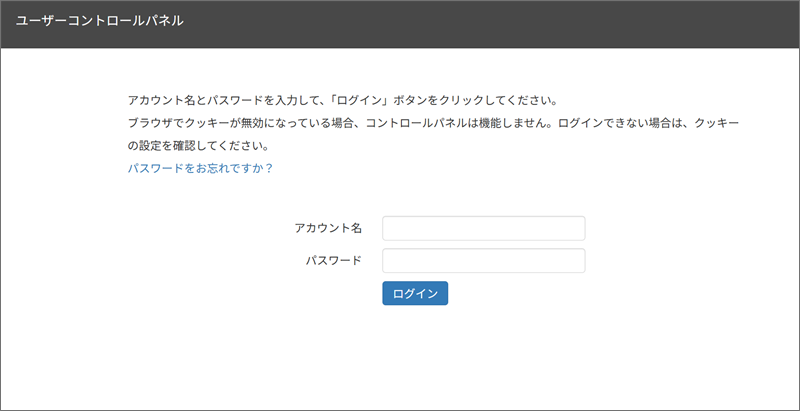Click the dark header bar right of title
This screenshot has height=411, width=800.
tap(490, 24)
